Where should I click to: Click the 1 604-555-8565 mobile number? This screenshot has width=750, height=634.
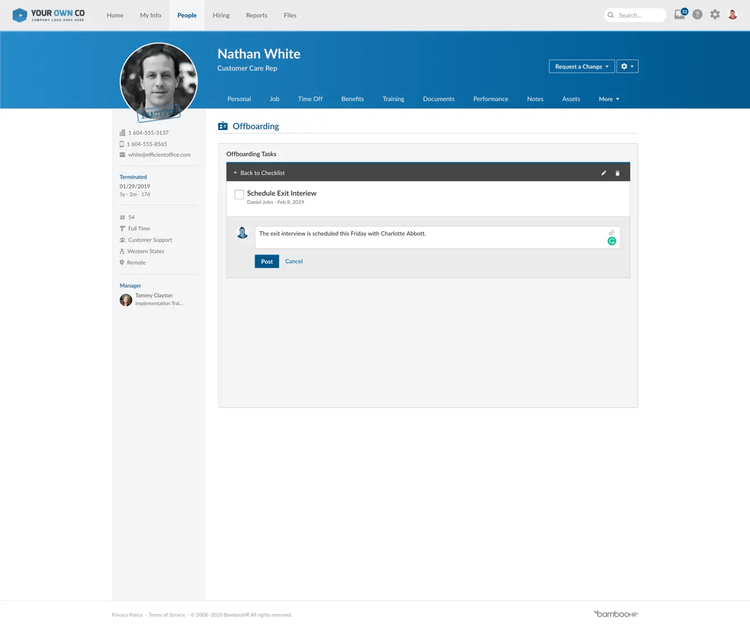coord(147,144)
